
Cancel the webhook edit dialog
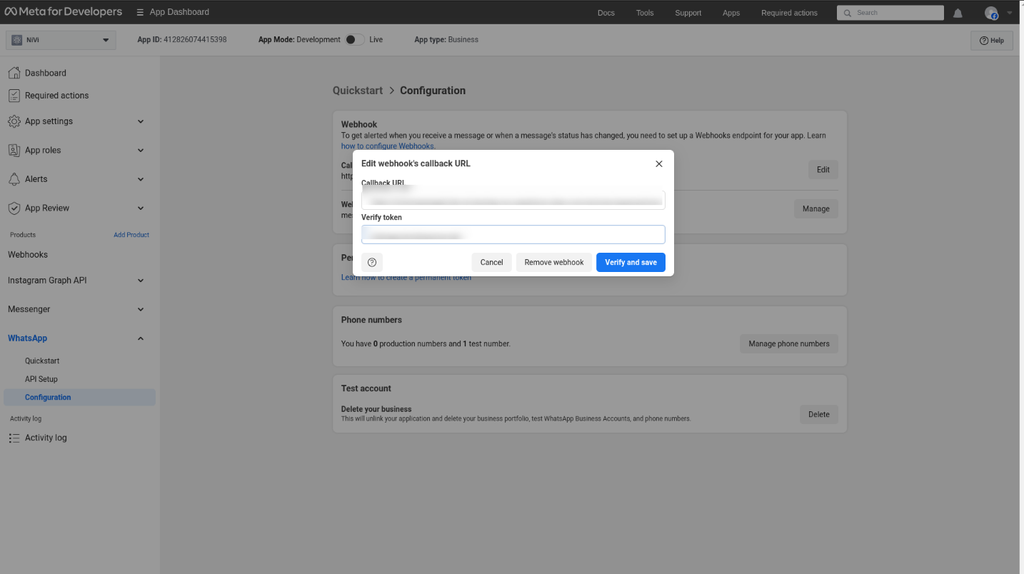[x=491, y=263]
